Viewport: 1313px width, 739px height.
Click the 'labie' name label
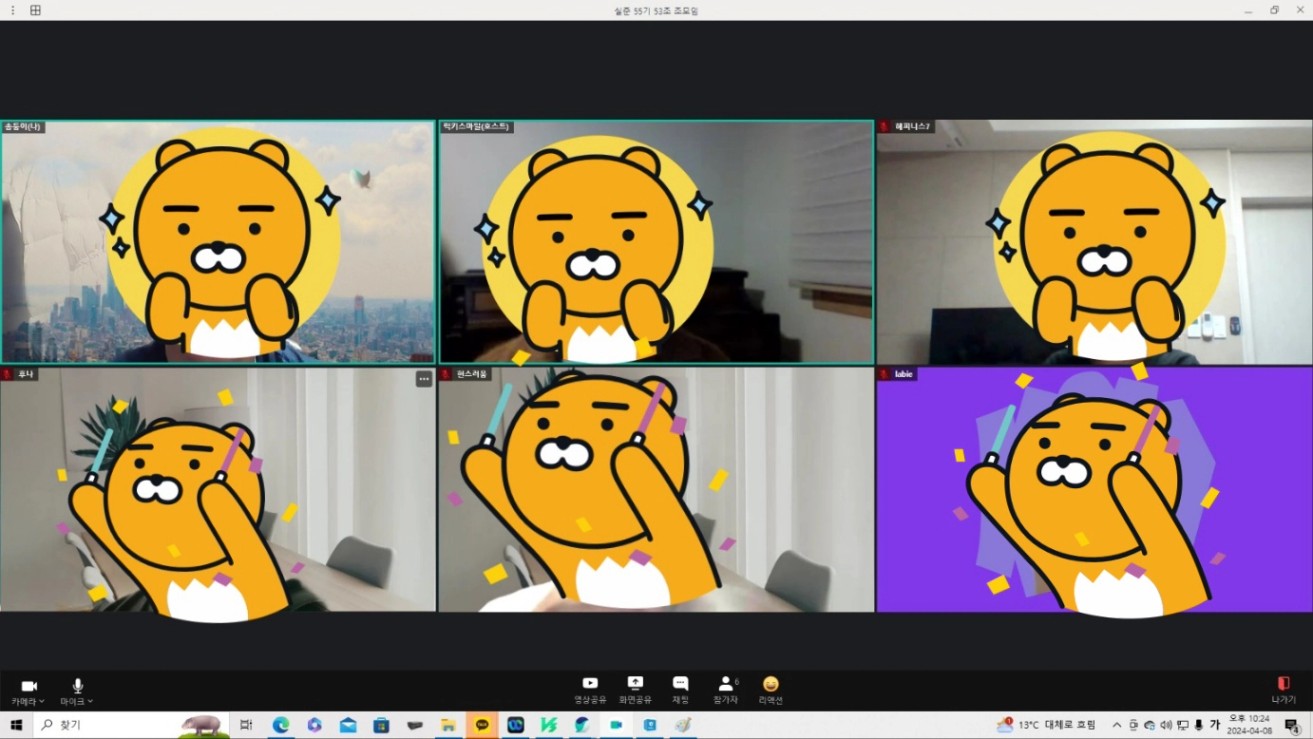pyautogui.click(x=904, y=374)
